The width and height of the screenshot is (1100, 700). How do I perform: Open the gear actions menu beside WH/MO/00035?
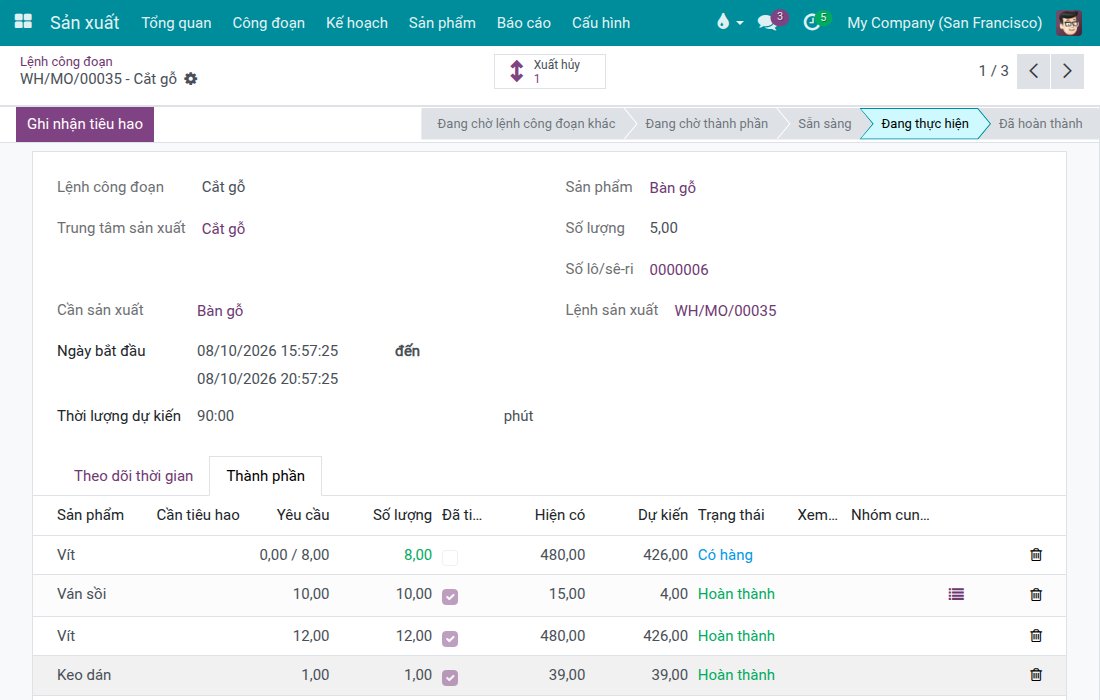pos(191,79)
